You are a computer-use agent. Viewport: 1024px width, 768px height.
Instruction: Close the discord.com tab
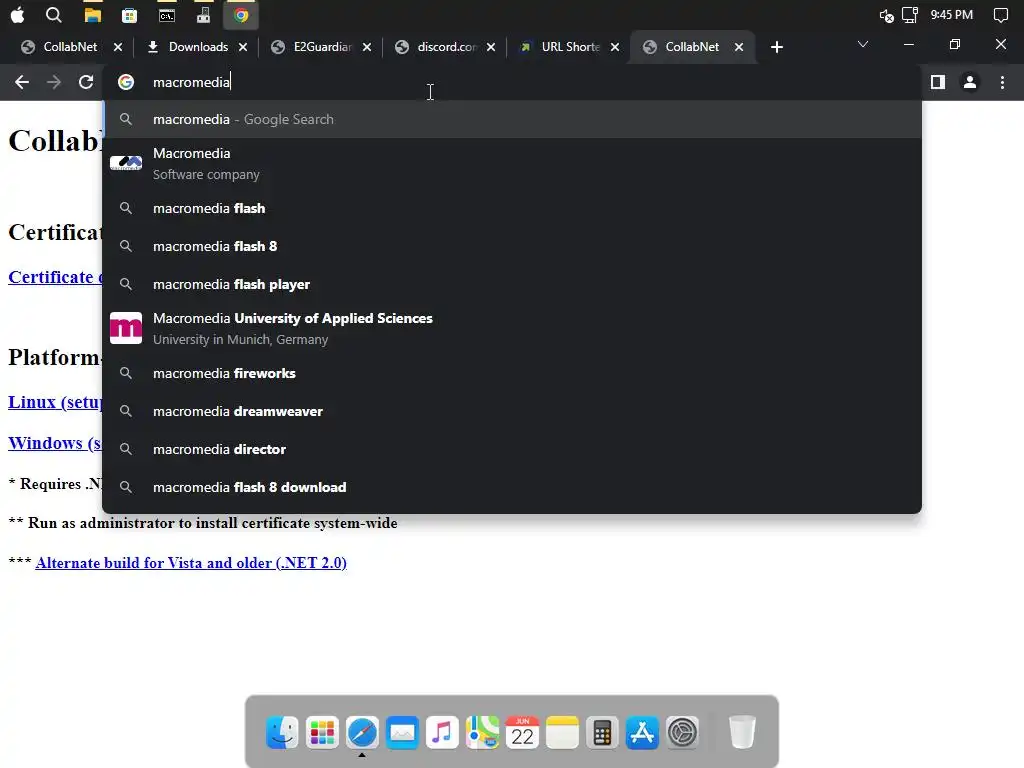[491, 47]
